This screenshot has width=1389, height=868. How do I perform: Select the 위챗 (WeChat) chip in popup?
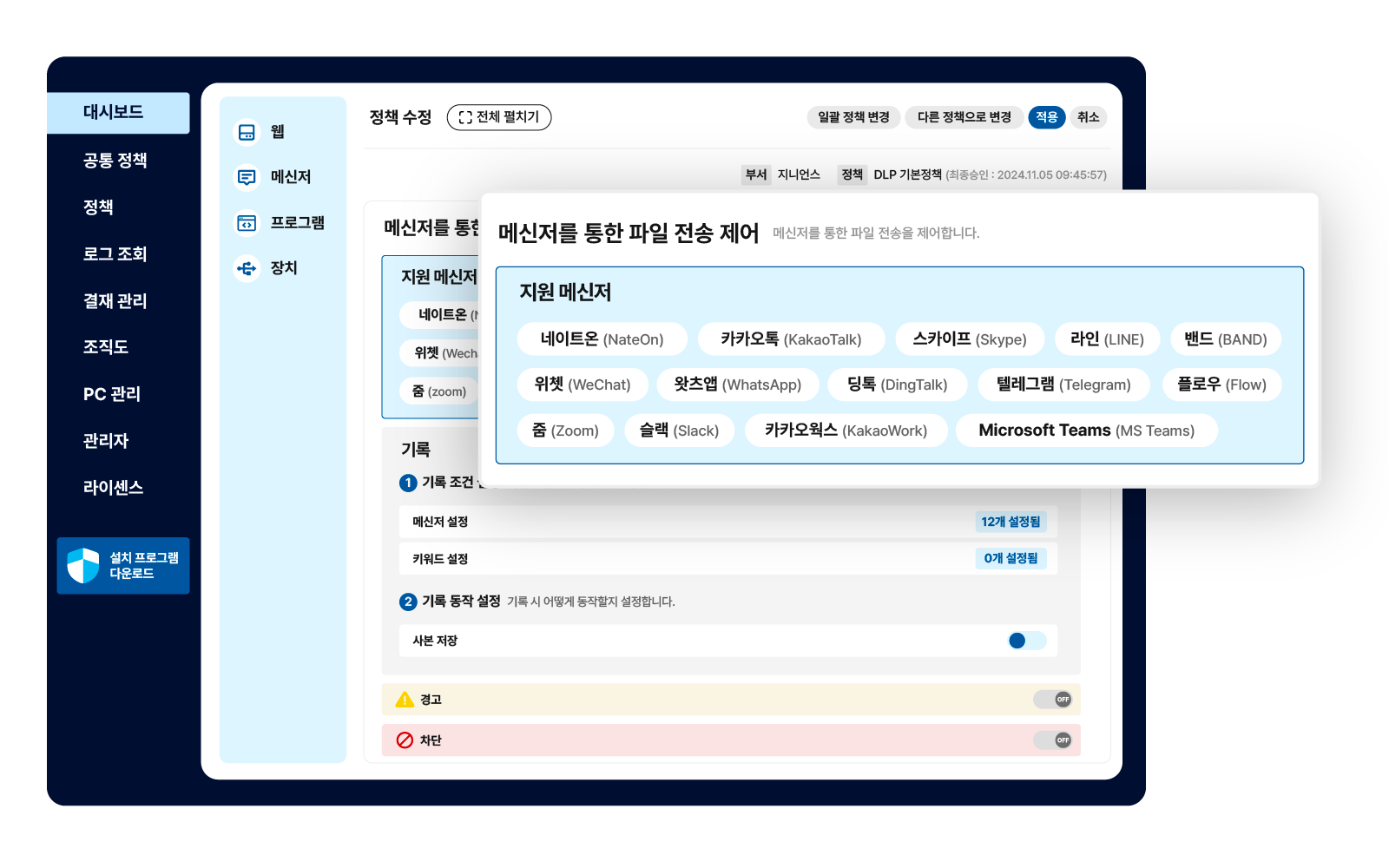point(583,385)
